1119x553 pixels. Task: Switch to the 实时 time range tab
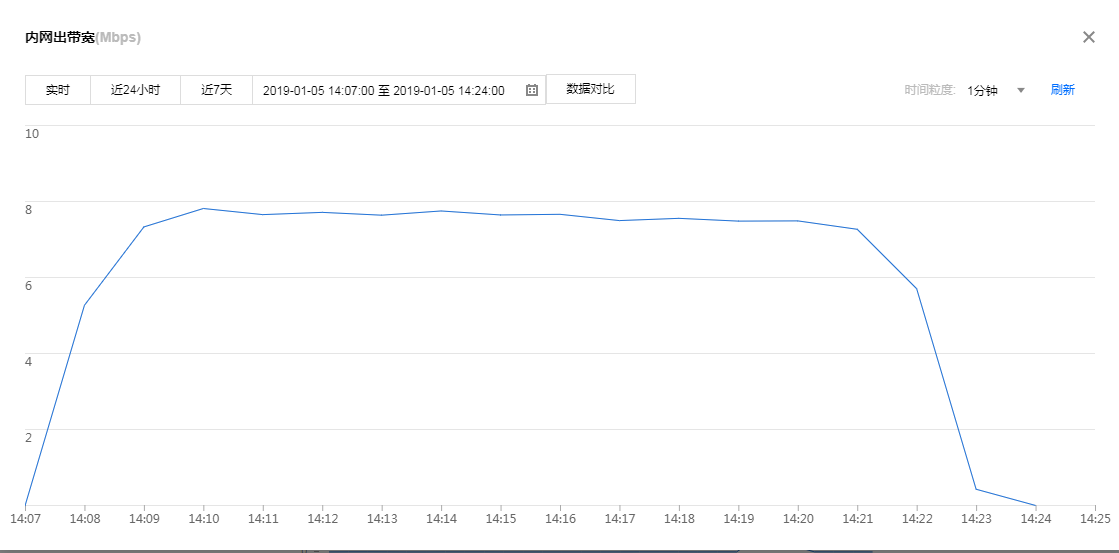(58, 90)
